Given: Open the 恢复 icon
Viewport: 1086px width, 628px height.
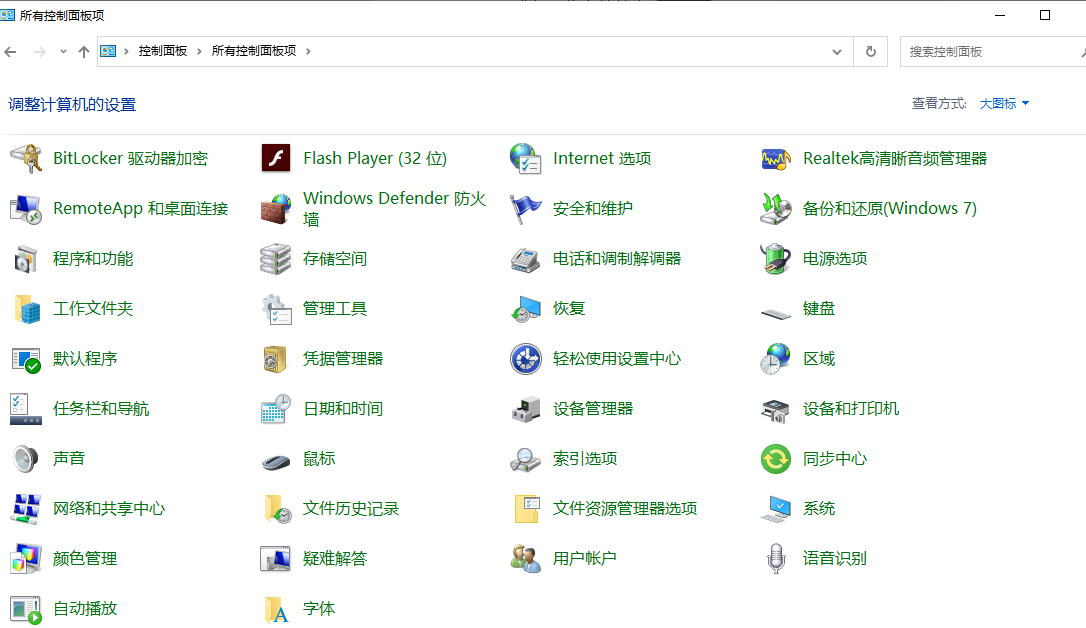Looking at the screenshot, I should coord(526,309).
